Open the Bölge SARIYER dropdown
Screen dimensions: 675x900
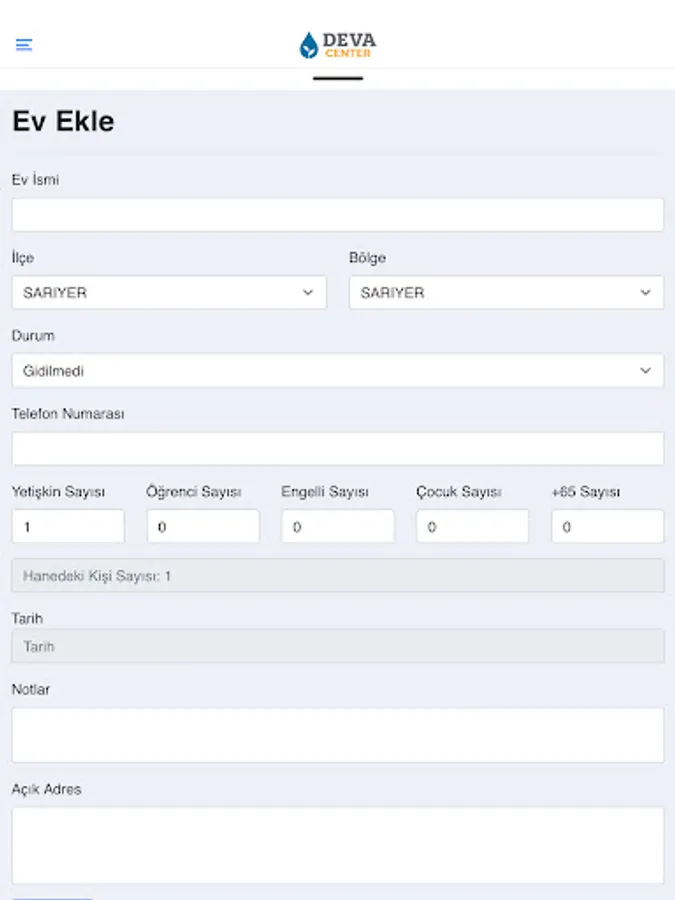[507, 293]
